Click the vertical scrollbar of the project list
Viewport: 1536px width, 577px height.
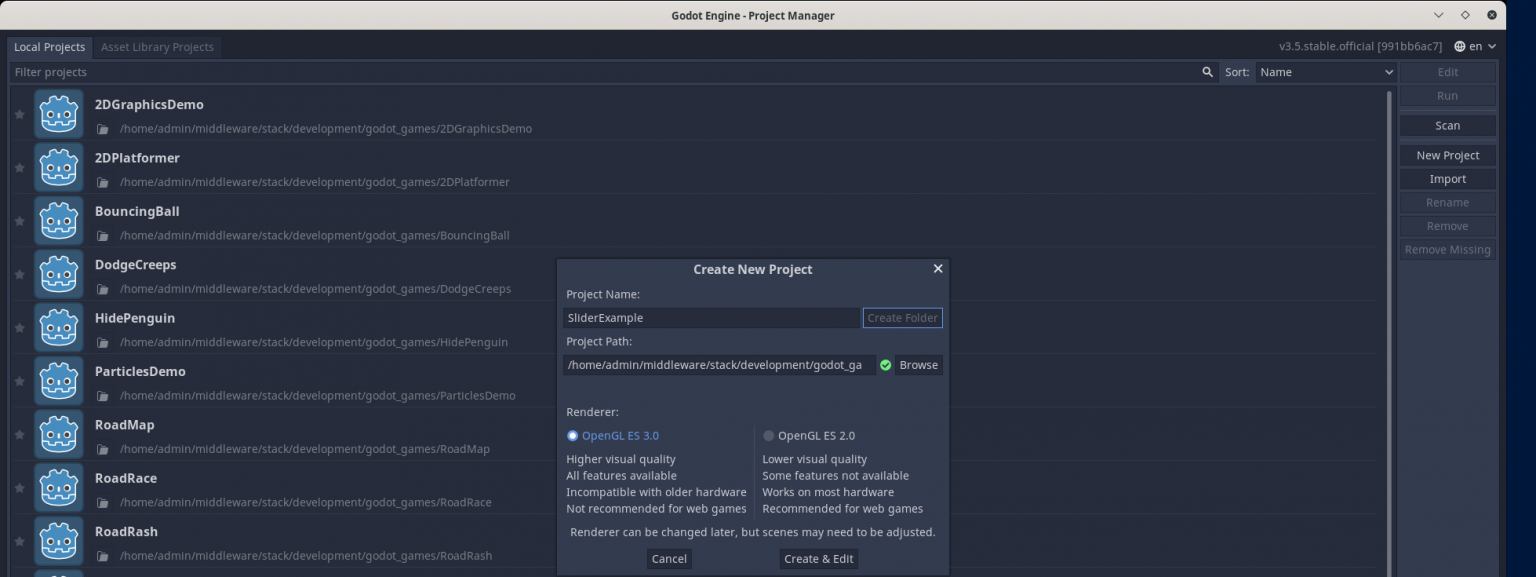click(1389, 300)
